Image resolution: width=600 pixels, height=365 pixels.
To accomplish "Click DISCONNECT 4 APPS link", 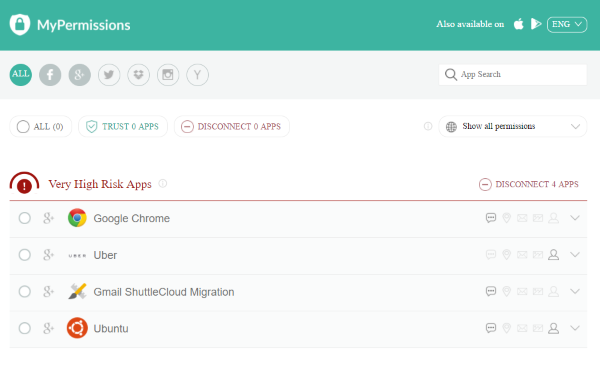I will click(x=529, y=184).
